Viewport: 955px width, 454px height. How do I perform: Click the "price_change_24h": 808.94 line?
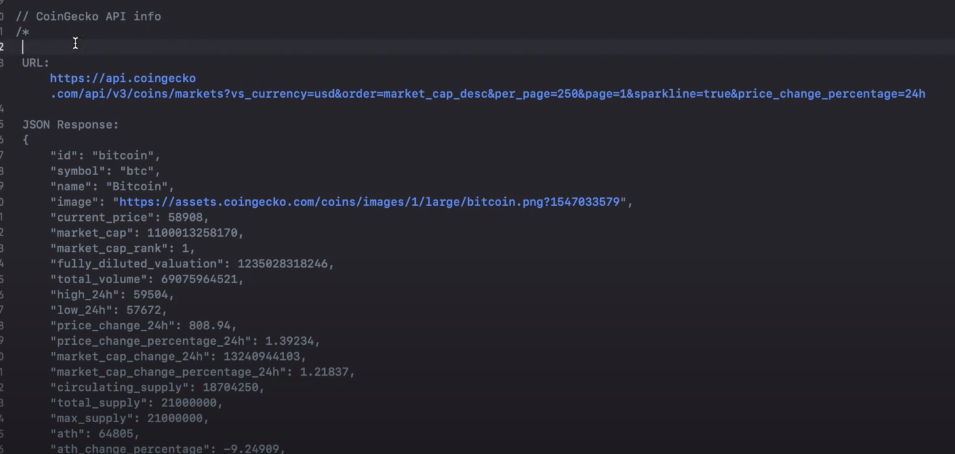[x=144, y=326]
